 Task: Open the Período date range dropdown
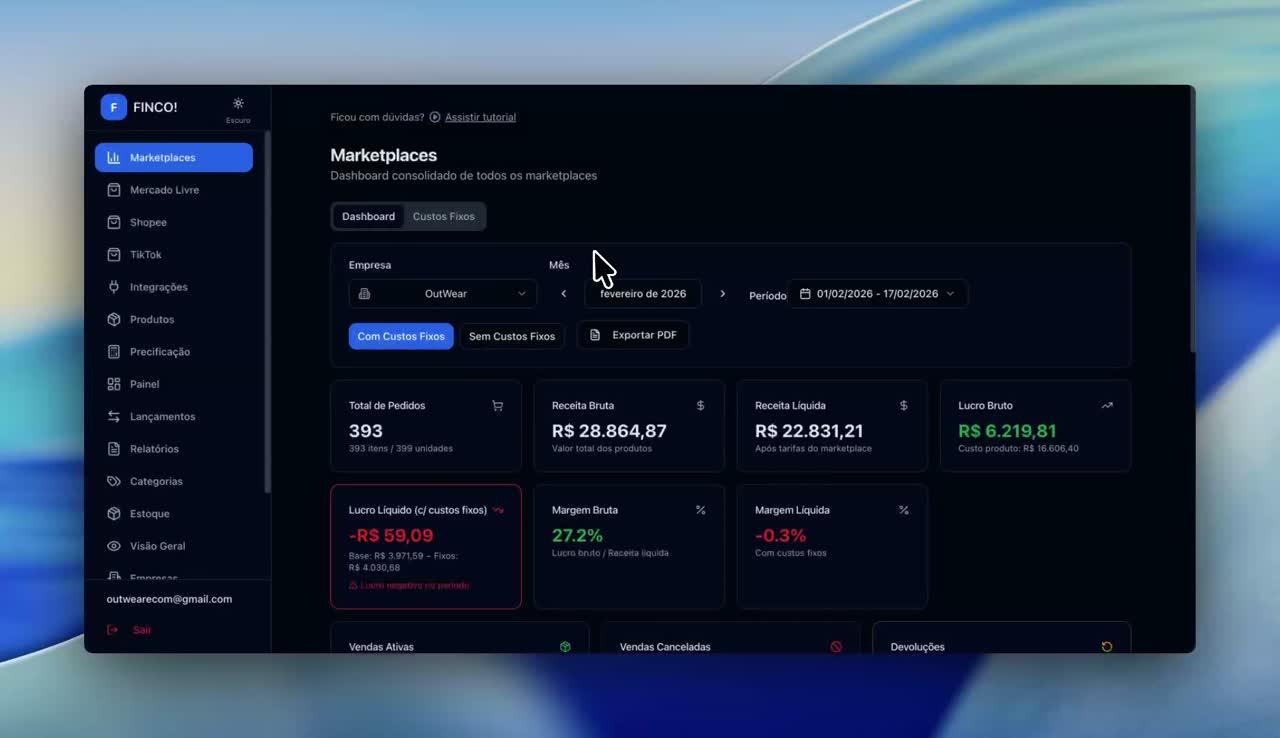click(878, 294)
